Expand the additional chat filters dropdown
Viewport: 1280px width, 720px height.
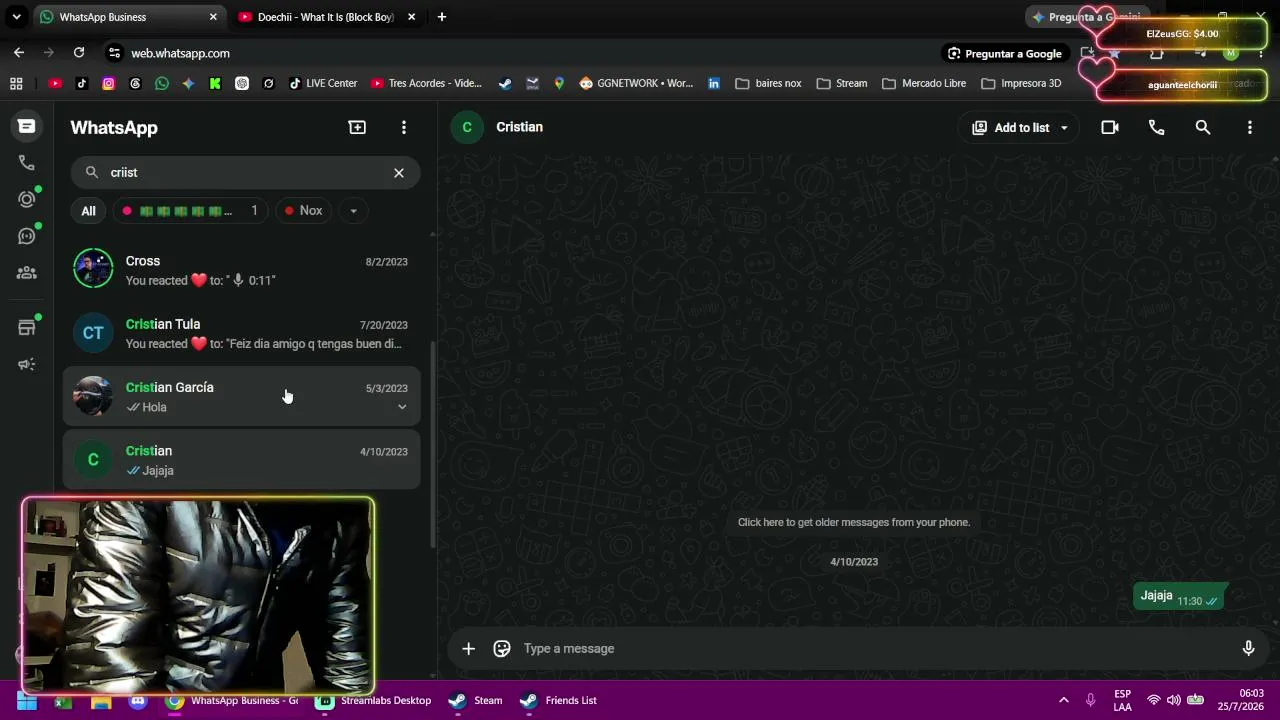(x=353, y=211)
